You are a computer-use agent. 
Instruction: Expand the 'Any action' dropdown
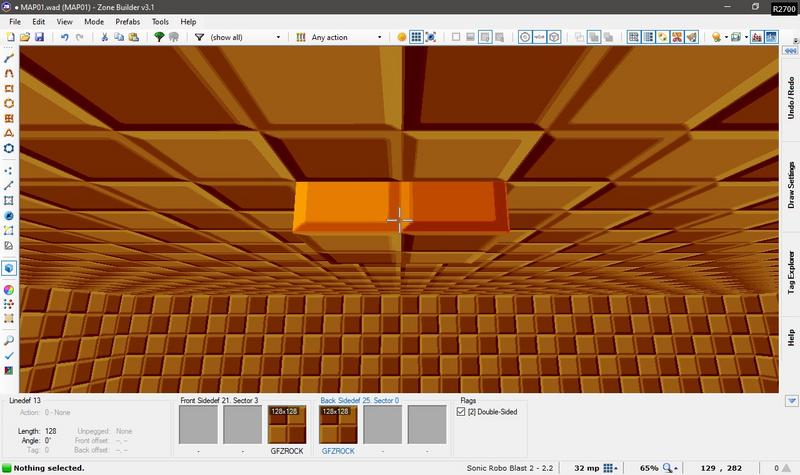pos(346,37)
